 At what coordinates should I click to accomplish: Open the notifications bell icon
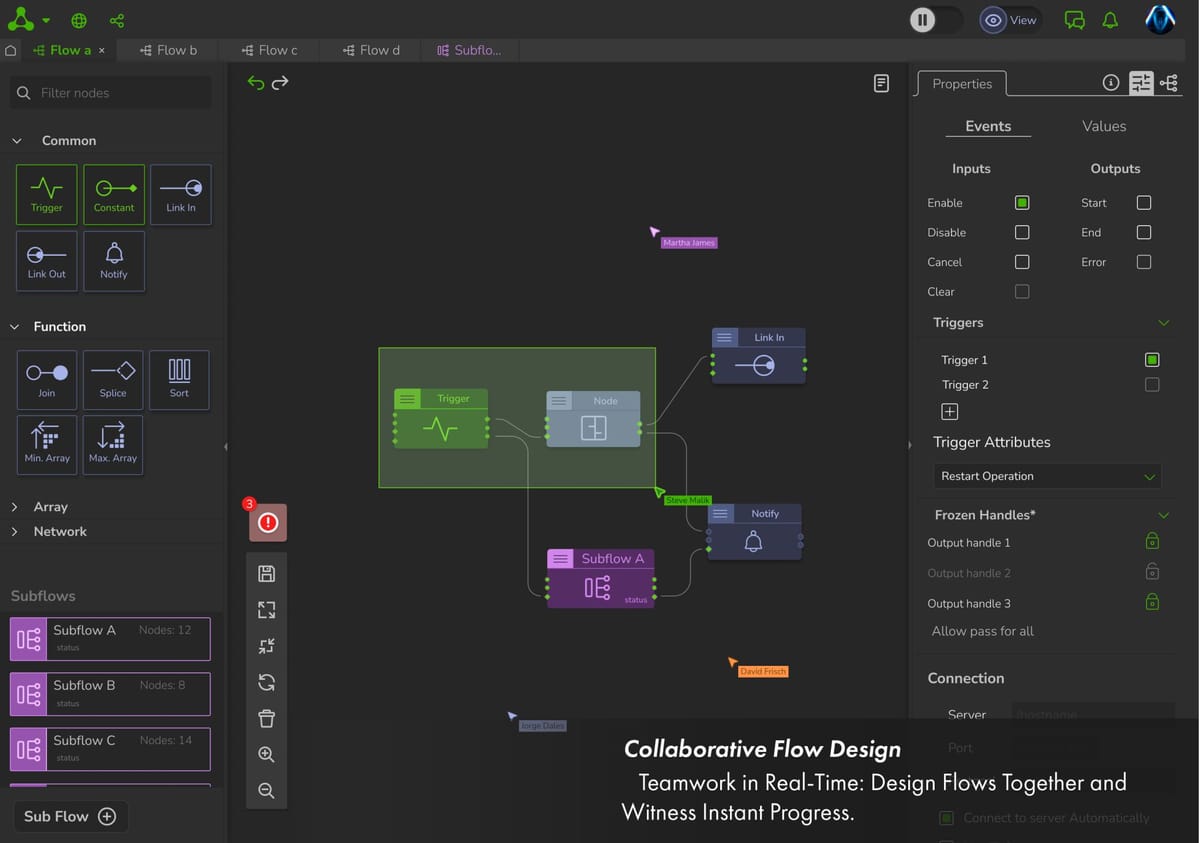point(1110,20)
